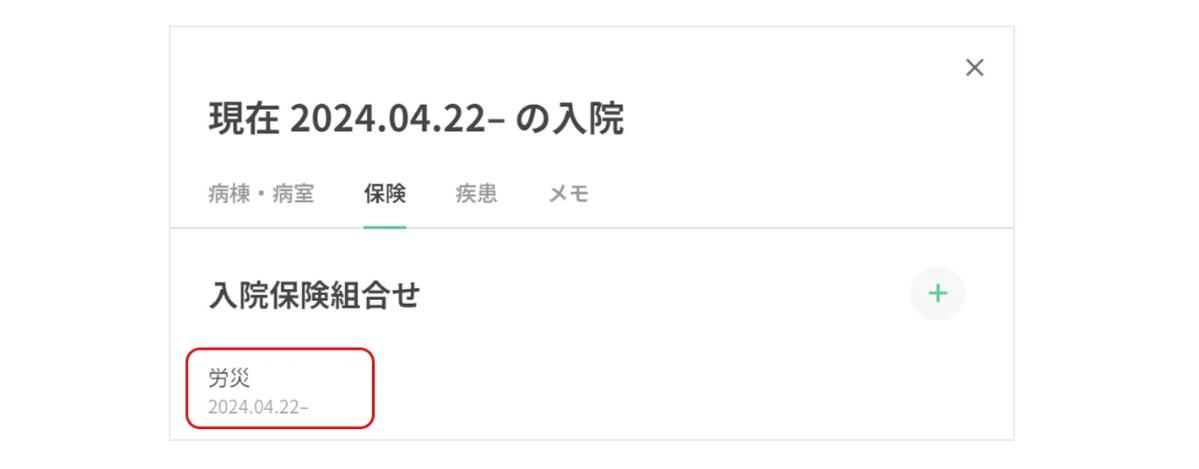Open the 労災 insurance entry

coord(281,388)
